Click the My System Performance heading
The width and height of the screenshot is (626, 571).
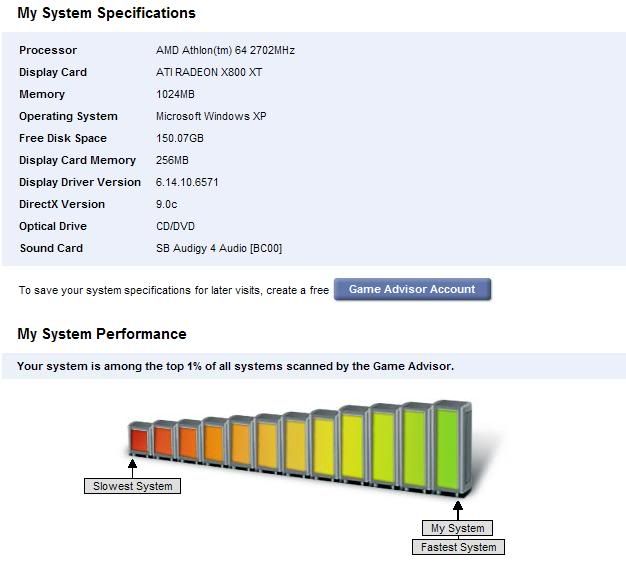pos(102,334)
